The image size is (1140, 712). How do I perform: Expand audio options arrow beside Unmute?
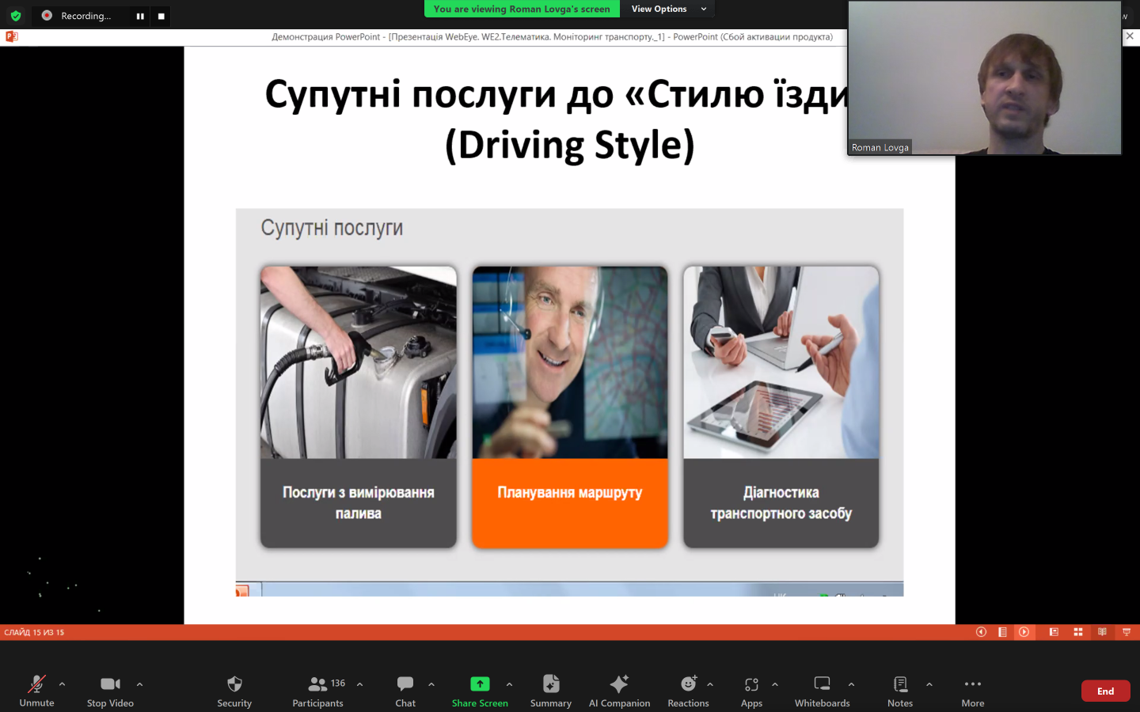coord(62,685)
